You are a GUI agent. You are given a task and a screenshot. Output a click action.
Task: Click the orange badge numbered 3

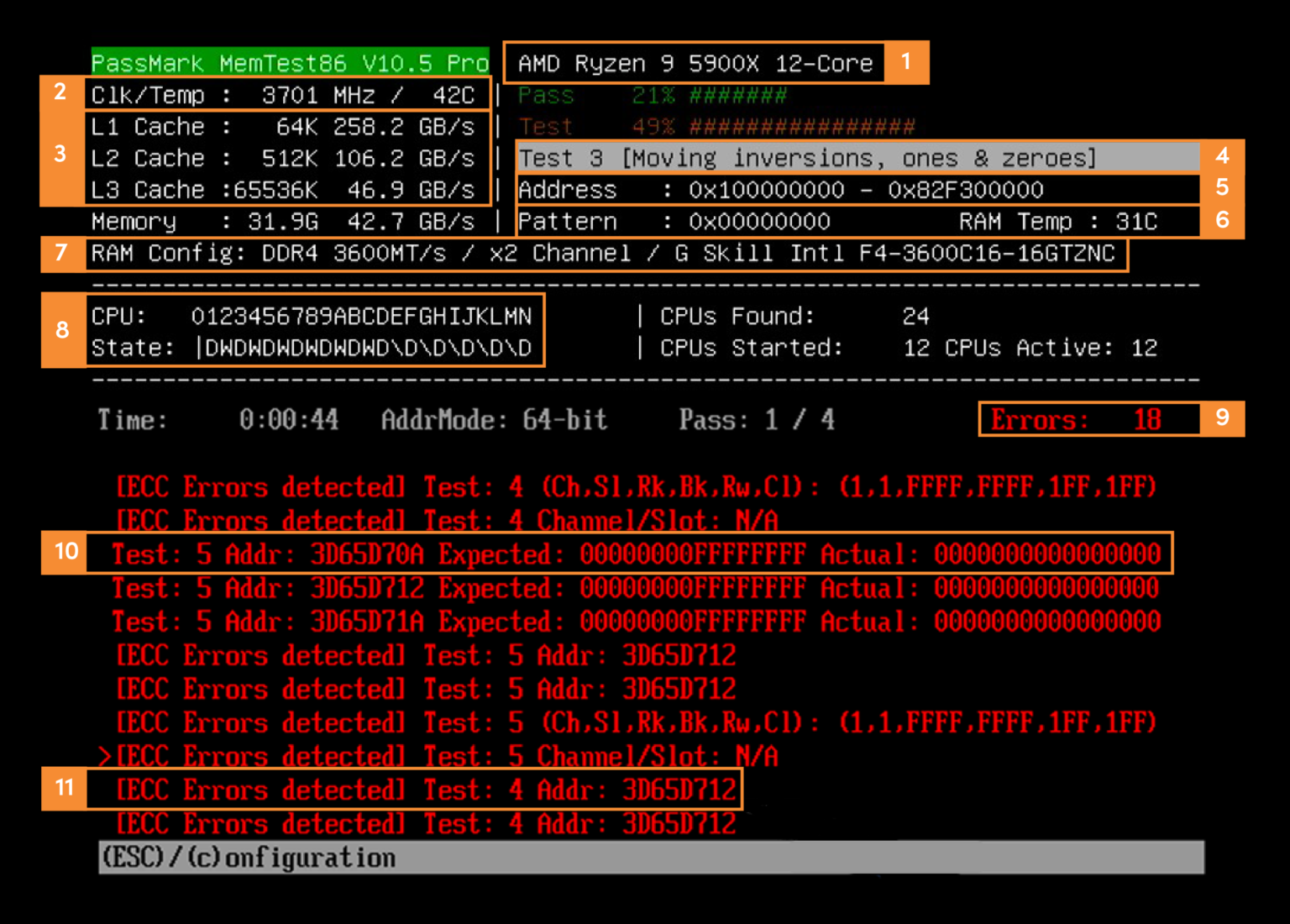pos(60,153)
